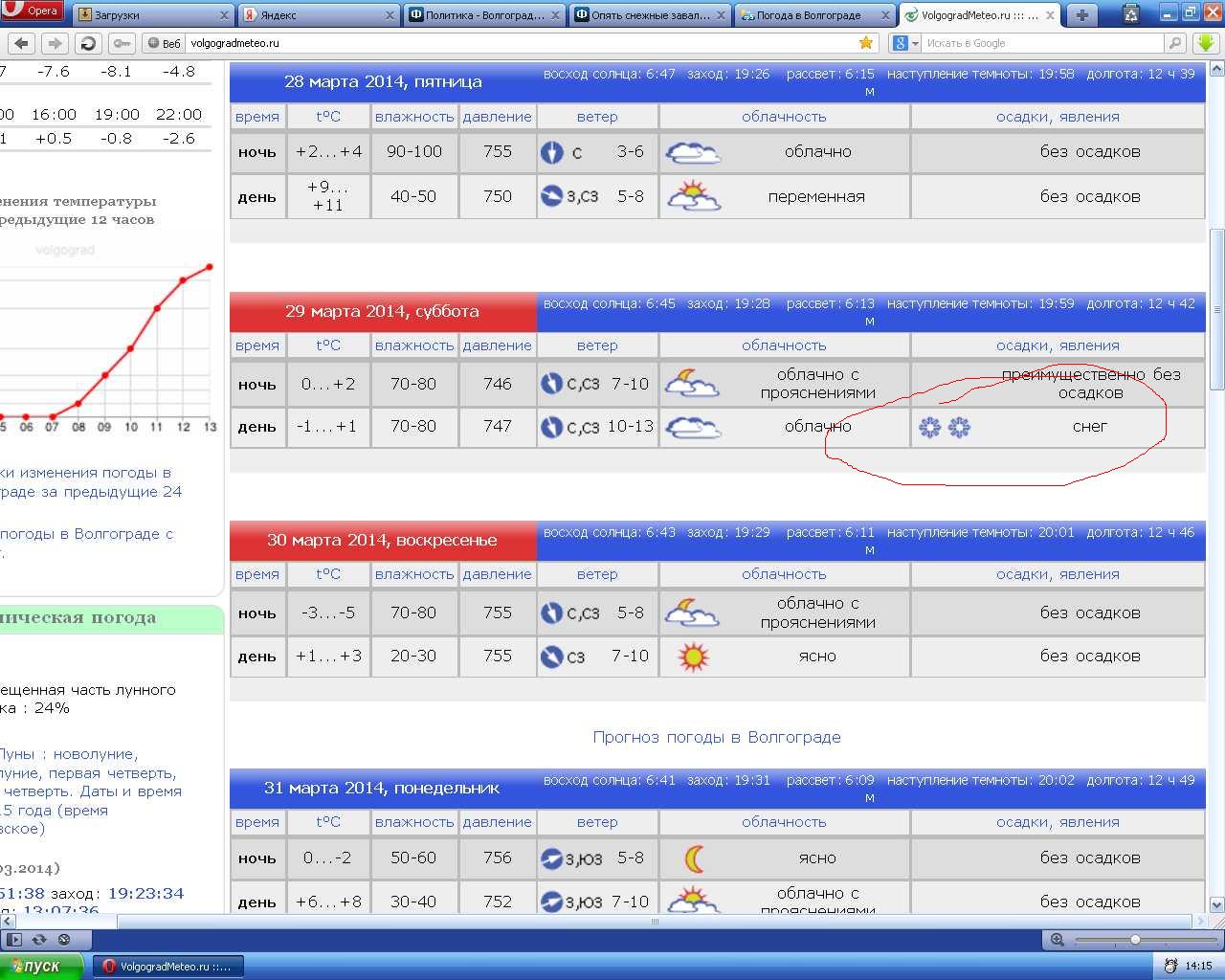This screenshot has height=980, width=1225.
Task: Bookmark this page with the star icon
Action: [x=866, y=43]
